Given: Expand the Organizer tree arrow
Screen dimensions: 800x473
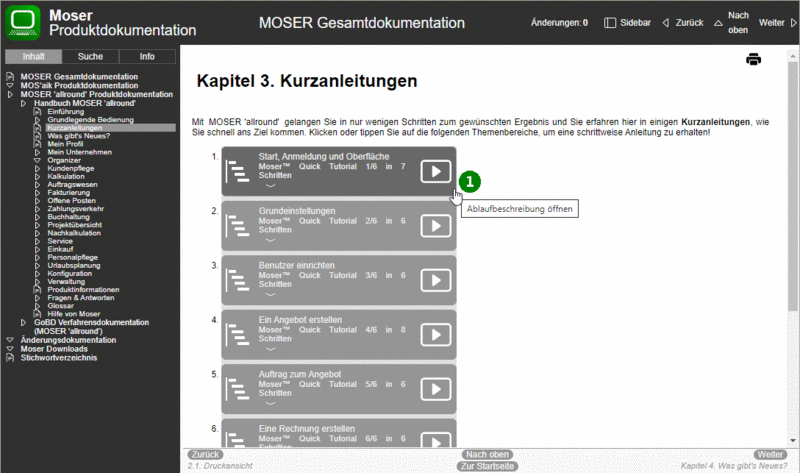Looking at the screenshot, I should tap(37, 160).
